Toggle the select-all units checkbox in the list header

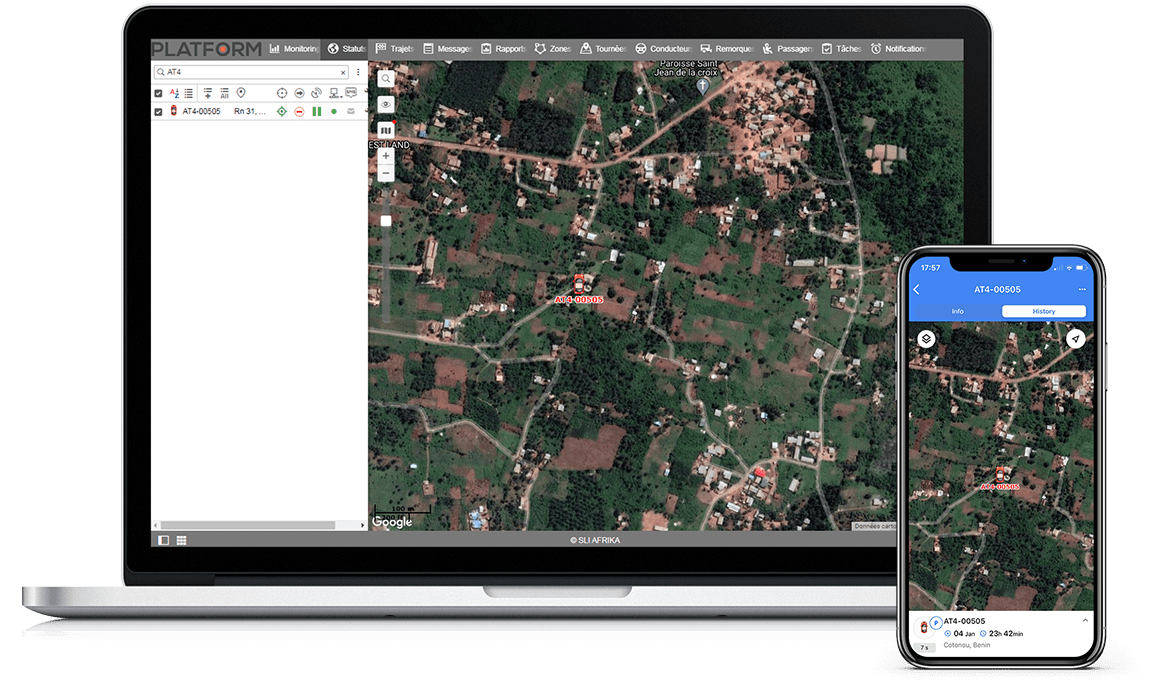point(158,93)
